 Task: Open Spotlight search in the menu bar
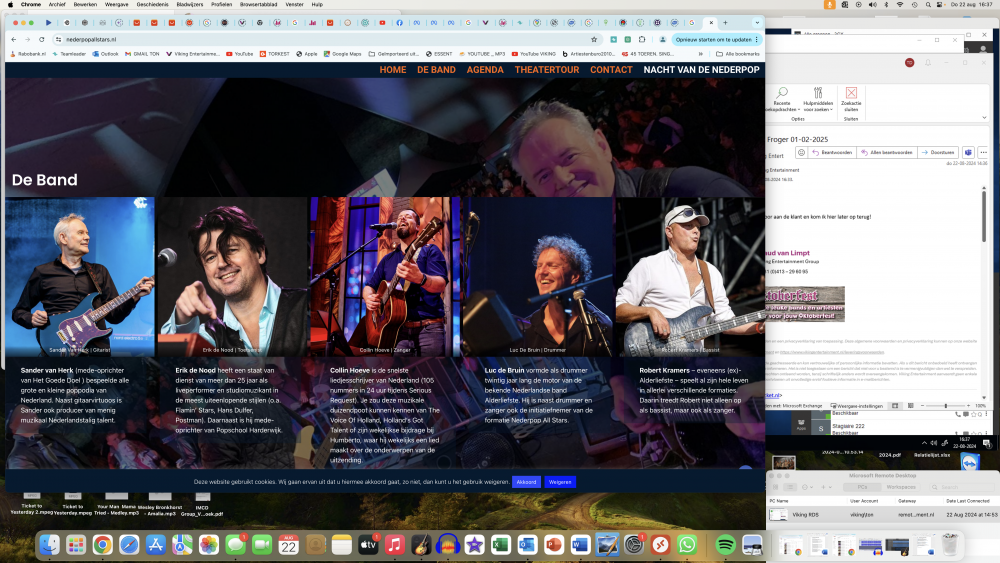pyautogui.click(x=928, y=4)
